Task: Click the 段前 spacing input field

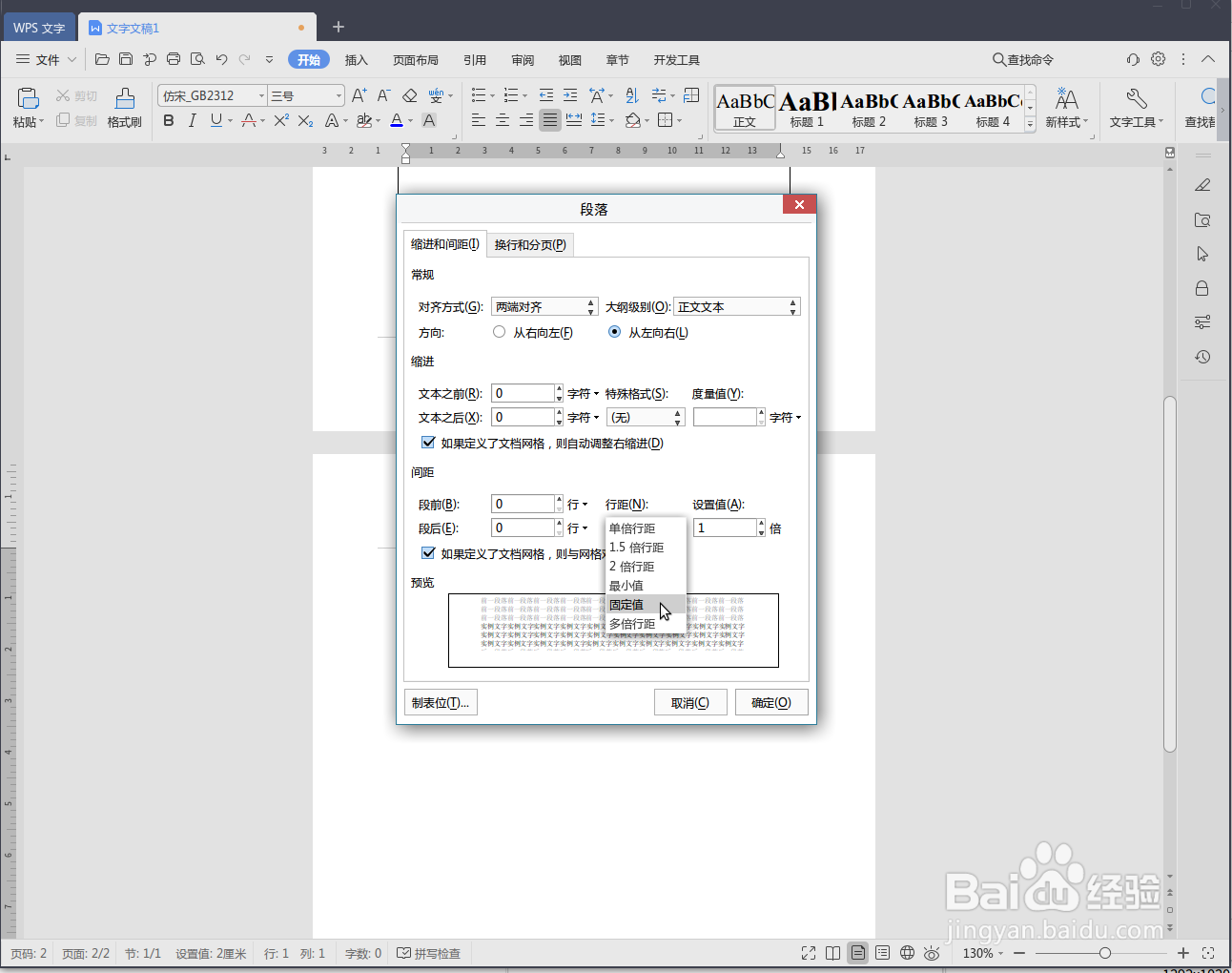Action: [523, 504]
